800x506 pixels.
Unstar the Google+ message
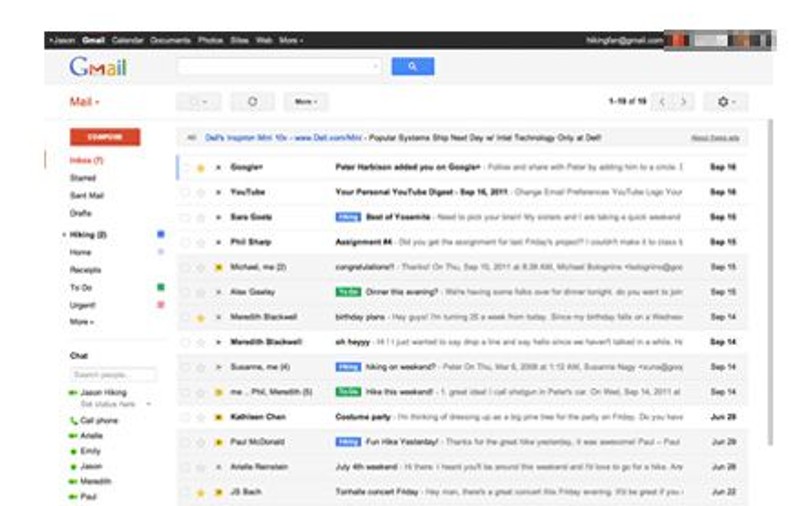(201, 168)
